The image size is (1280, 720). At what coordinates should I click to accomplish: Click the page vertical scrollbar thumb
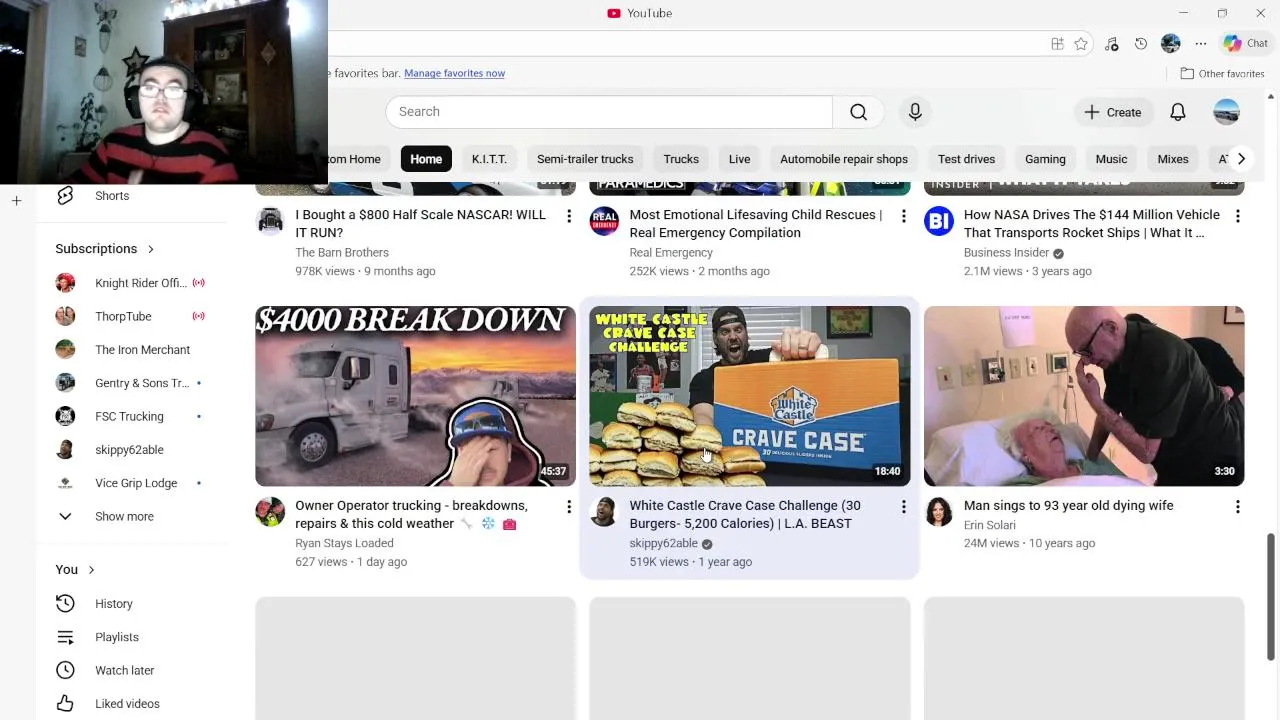[1271, 597]
